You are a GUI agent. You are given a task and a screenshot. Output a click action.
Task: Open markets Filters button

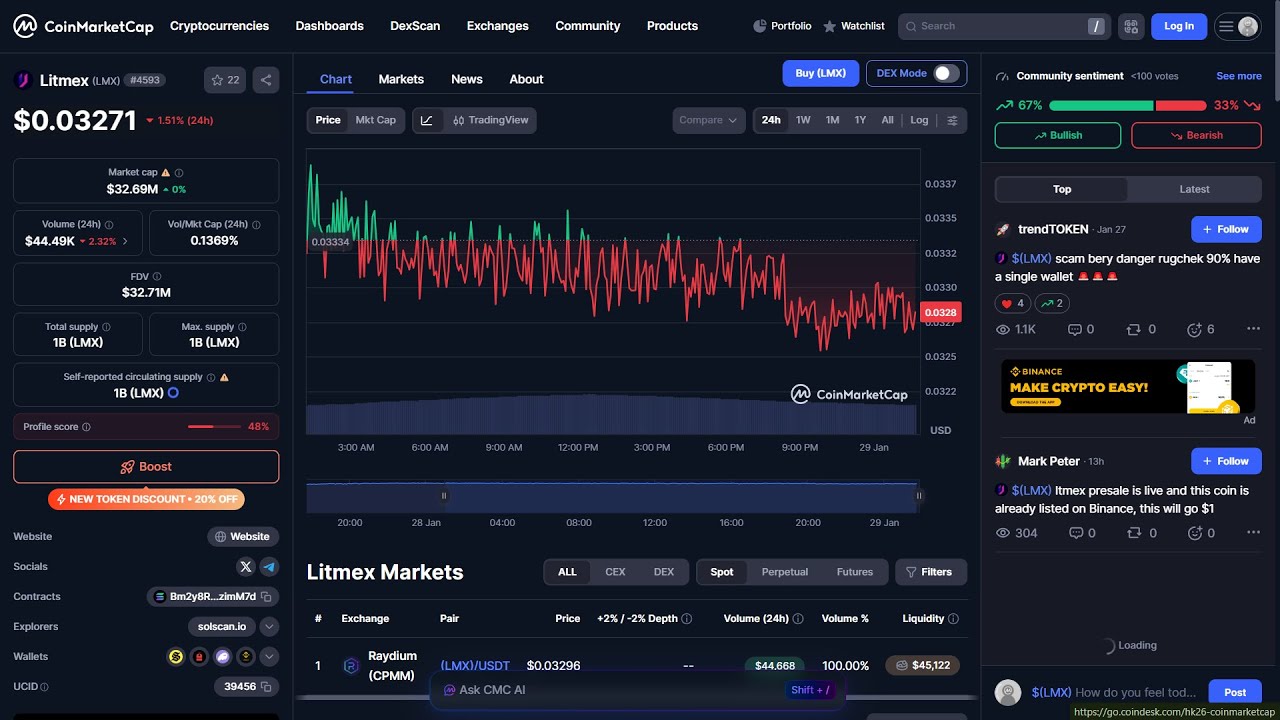(929, 572)
